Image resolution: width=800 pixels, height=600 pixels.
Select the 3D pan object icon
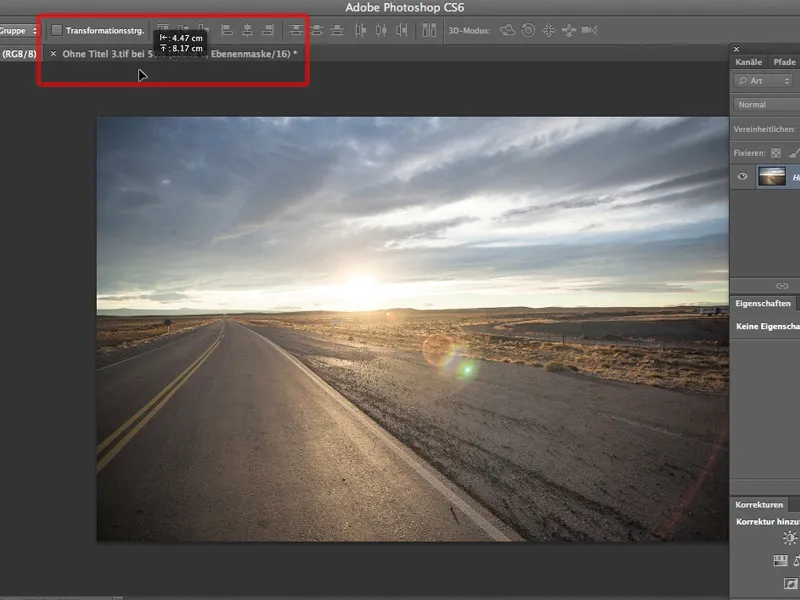[548, 31]
